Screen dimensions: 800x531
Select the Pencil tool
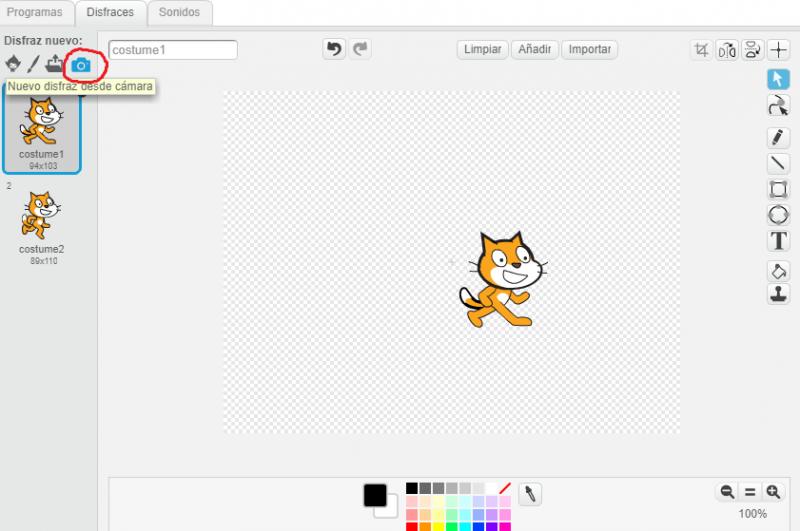(x=779, y=137)
